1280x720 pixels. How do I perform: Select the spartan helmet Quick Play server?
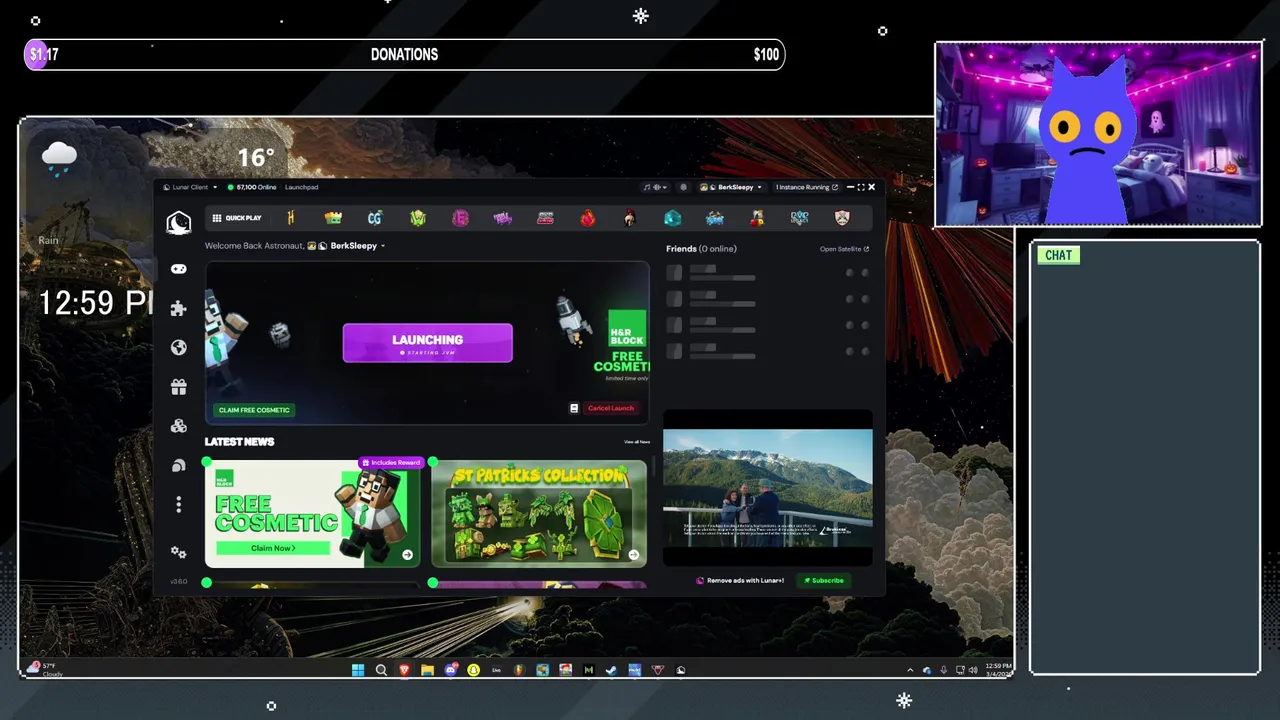[629, 218]
